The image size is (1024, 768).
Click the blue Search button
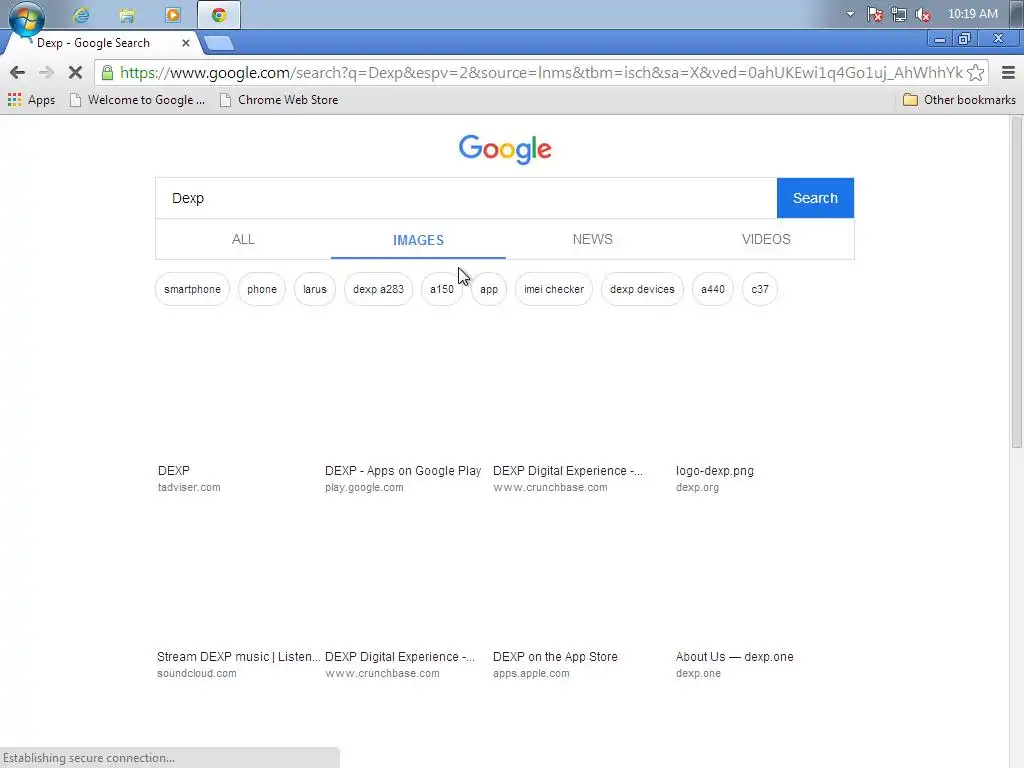[815, 198]
